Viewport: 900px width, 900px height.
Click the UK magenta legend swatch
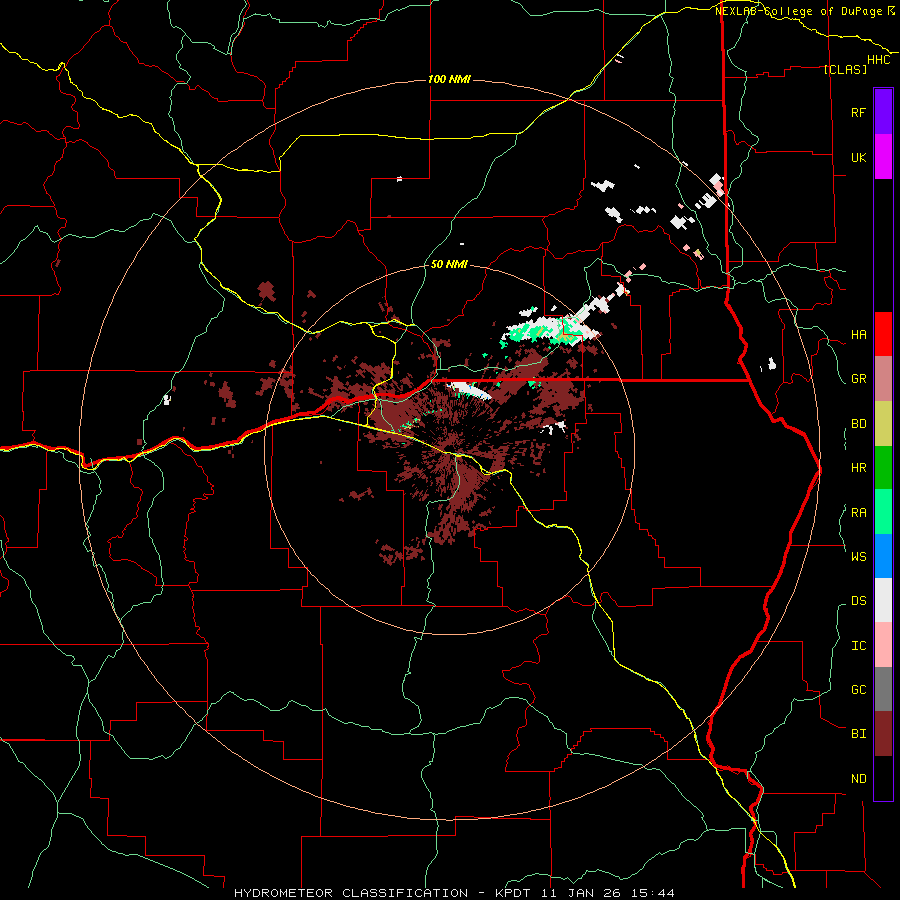tap(883, 157)
